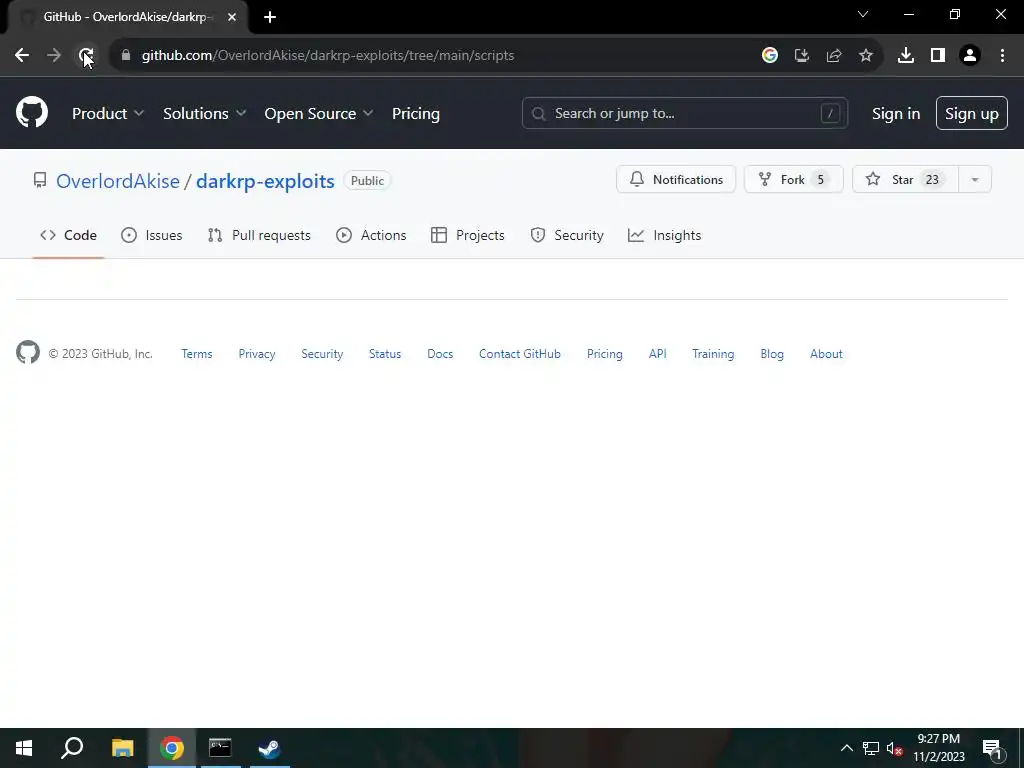Open the Blog footer link
This screenshot has width=1024, height=768.
point(772,354)
